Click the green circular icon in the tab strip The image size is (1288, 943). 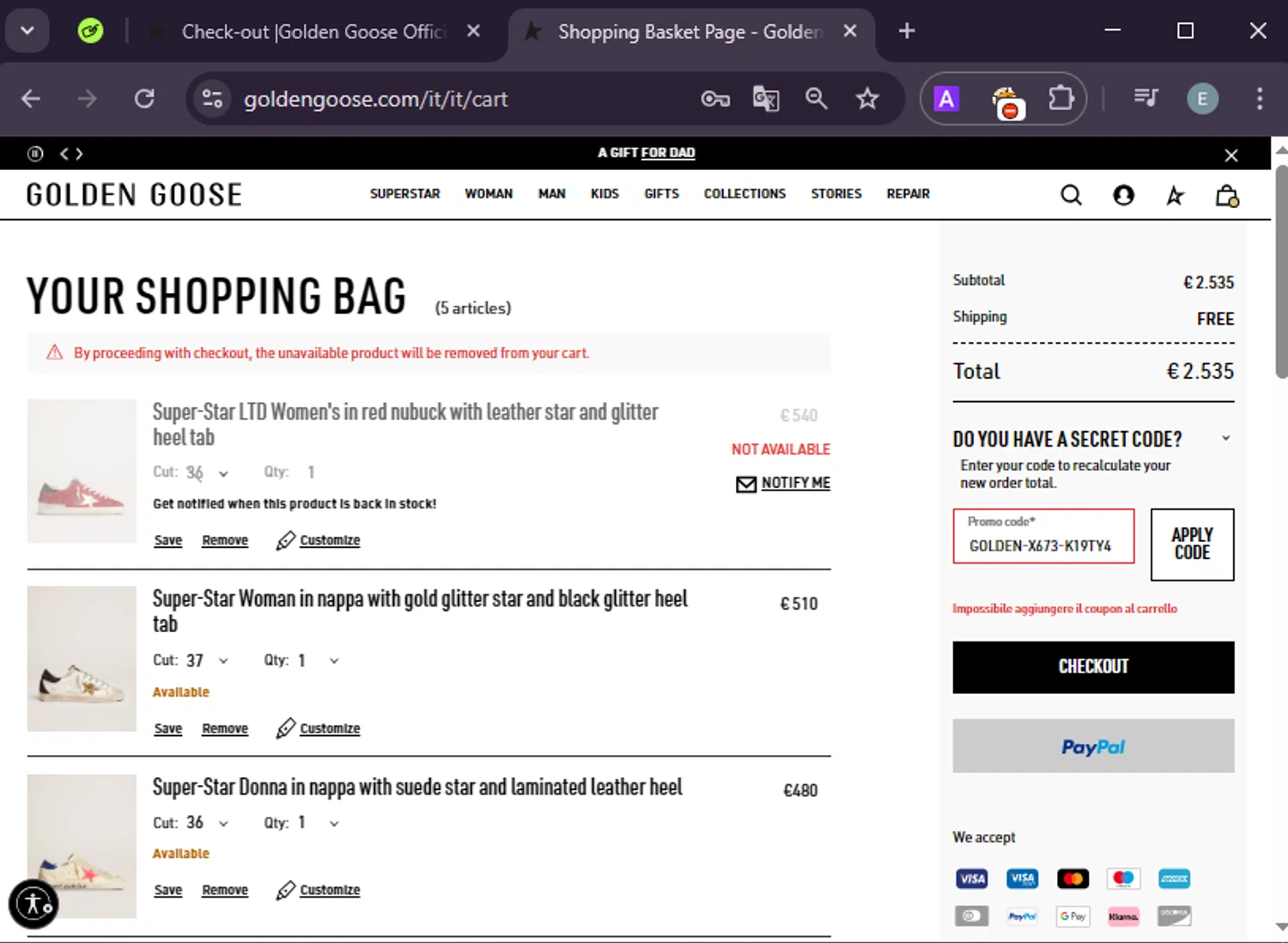click(90, 31)
